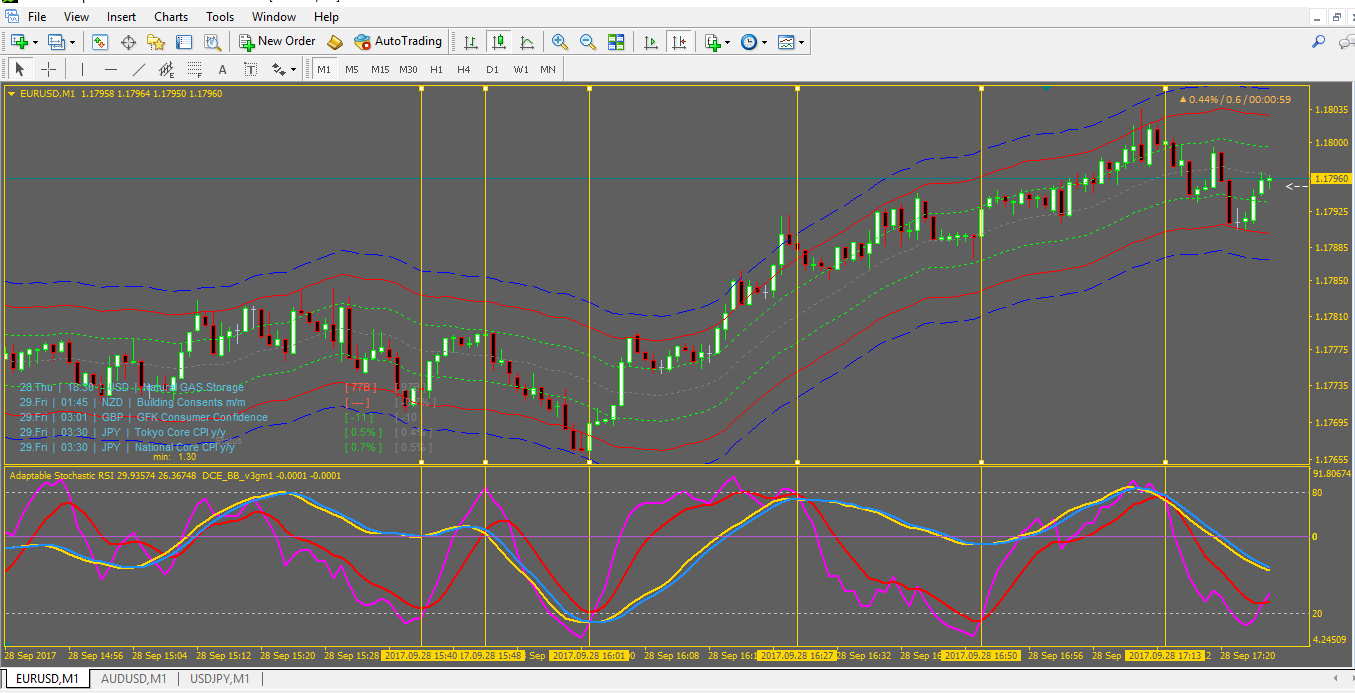
Task: Select the Crosshair tool
Action: point(48,69)
